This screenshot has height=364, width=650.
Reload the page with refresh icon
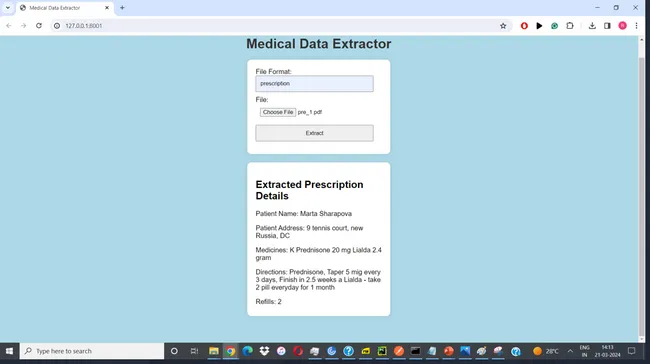point(39,26)
